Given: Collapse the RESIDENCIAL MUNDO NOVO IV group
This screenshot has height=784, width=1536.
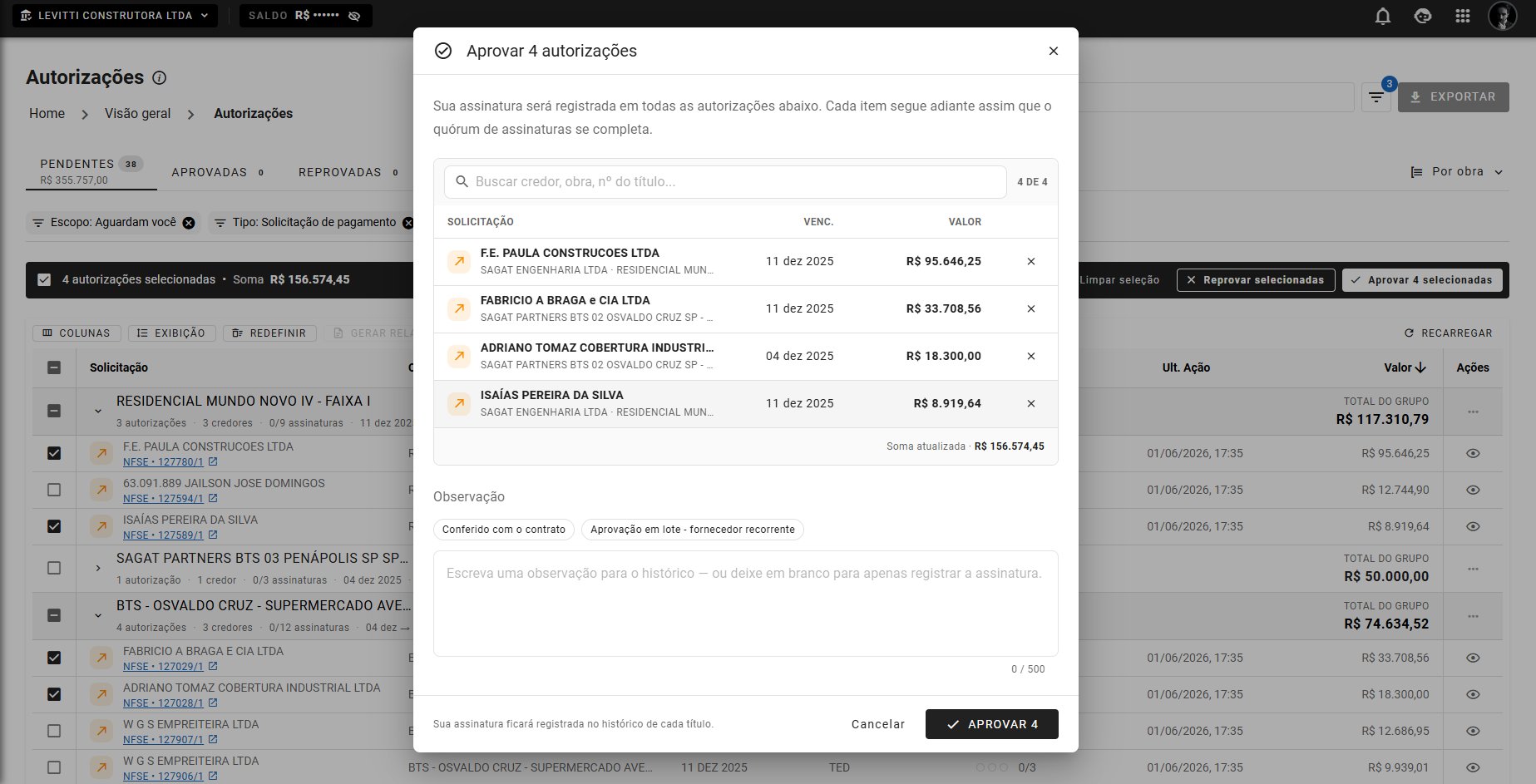Looking at the screenshot, I should click(x=98, y=411).
